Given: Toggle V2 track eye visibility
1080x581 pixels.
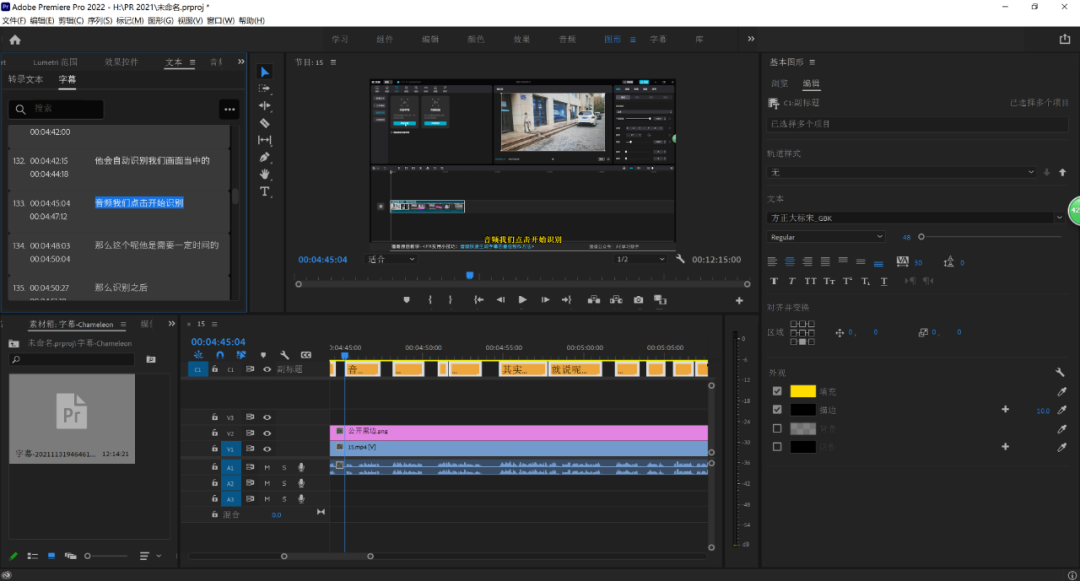Looking at the screenshot, I should tap(267, 433).
